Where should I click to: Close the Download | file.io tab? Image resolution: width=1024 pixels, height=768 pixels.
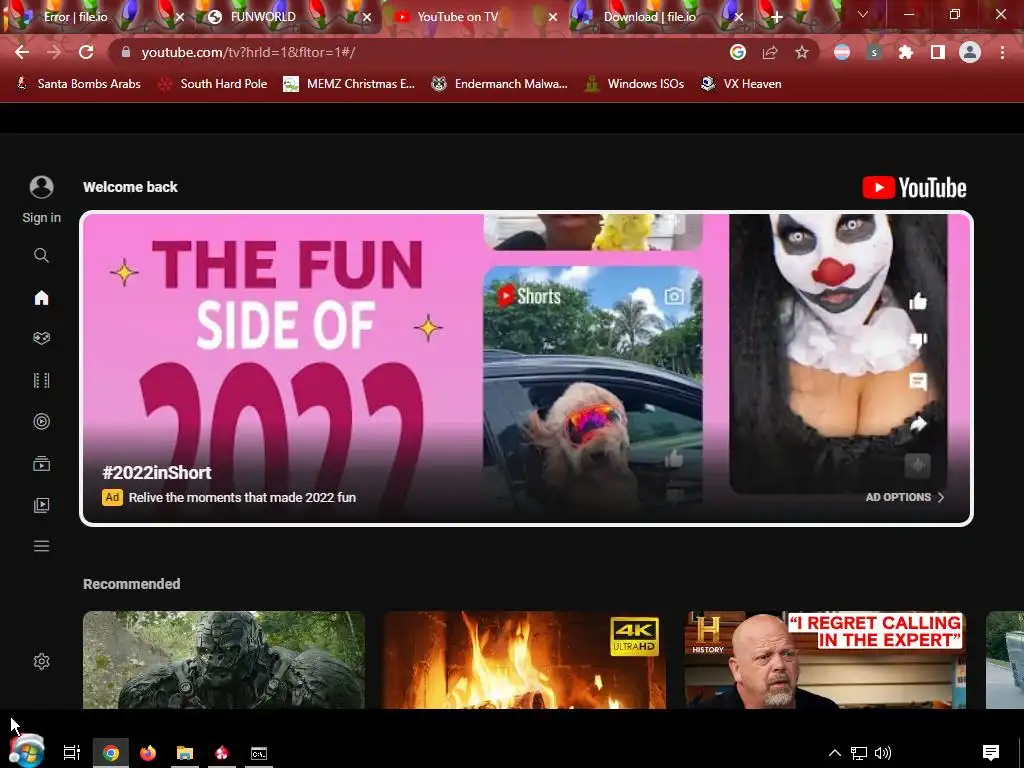point(739,18)
